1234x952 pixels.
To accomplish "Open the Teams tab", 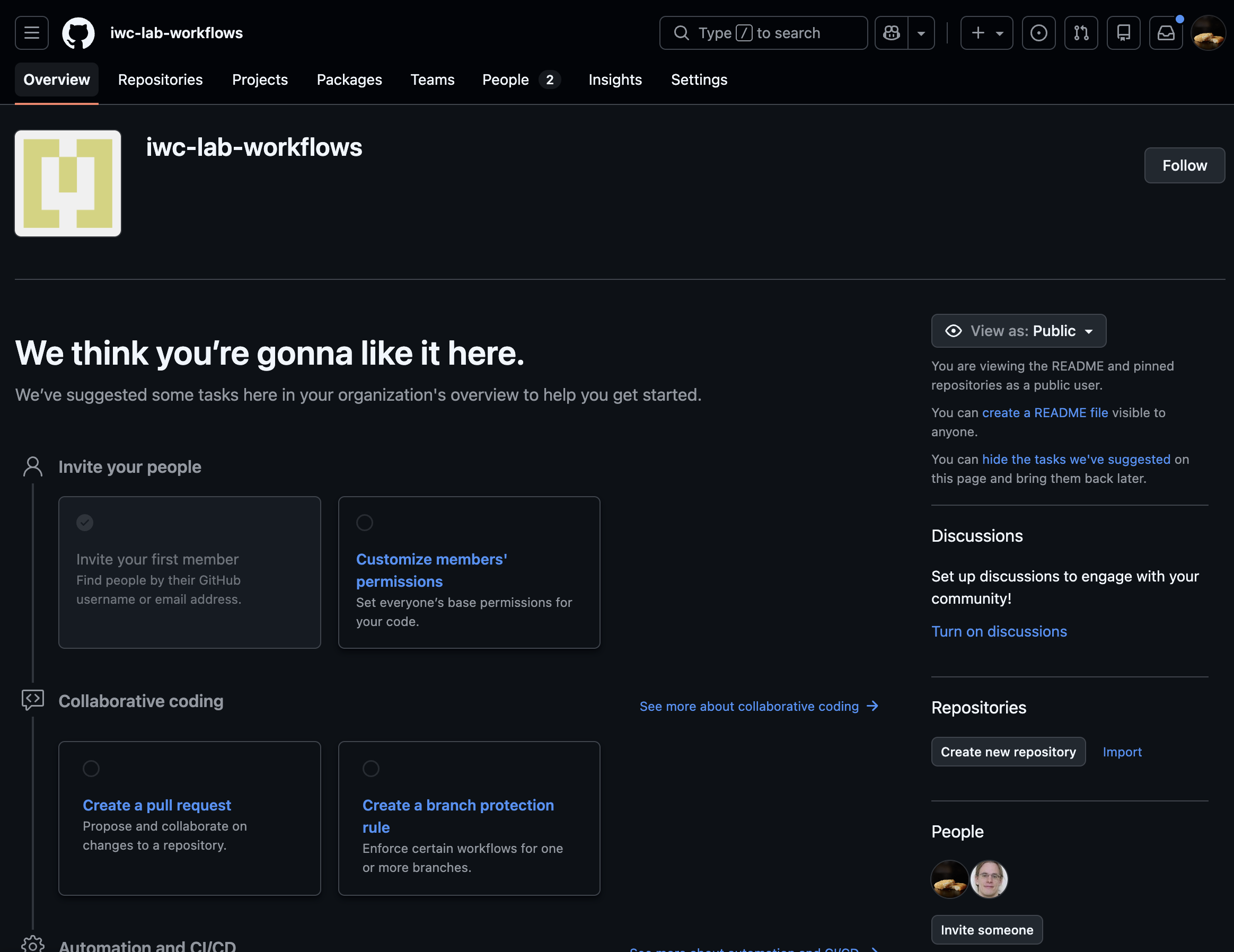I will tap(432, 80).
